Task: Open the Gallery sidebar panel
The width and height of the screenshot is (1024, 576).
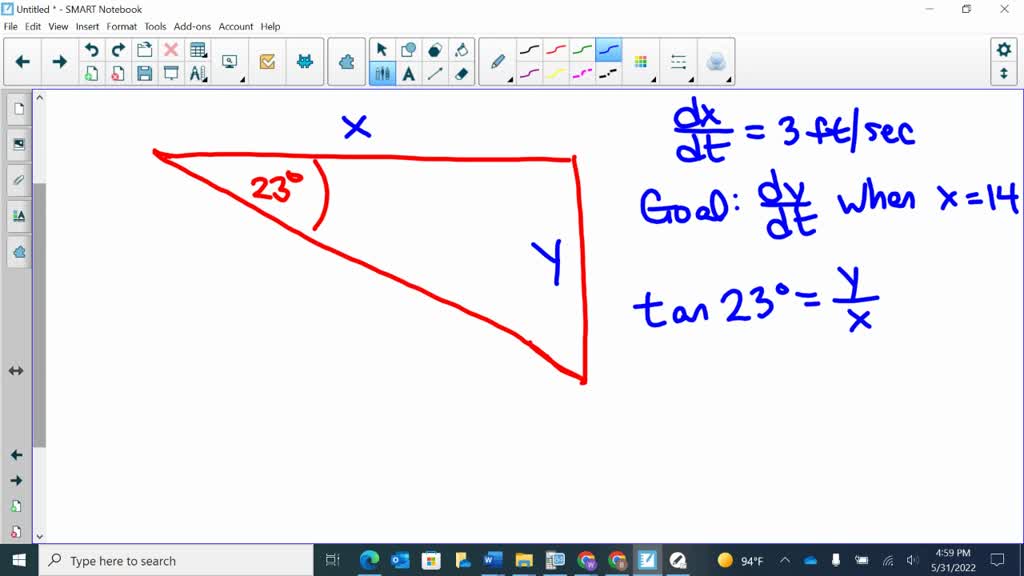Action: pos(16,145)
